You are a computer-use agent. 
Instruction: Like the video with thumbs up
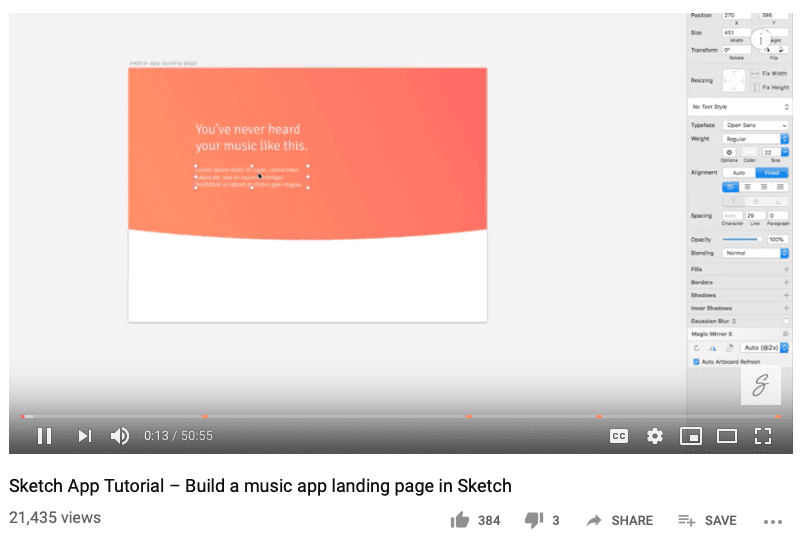[x=460, y=520]
